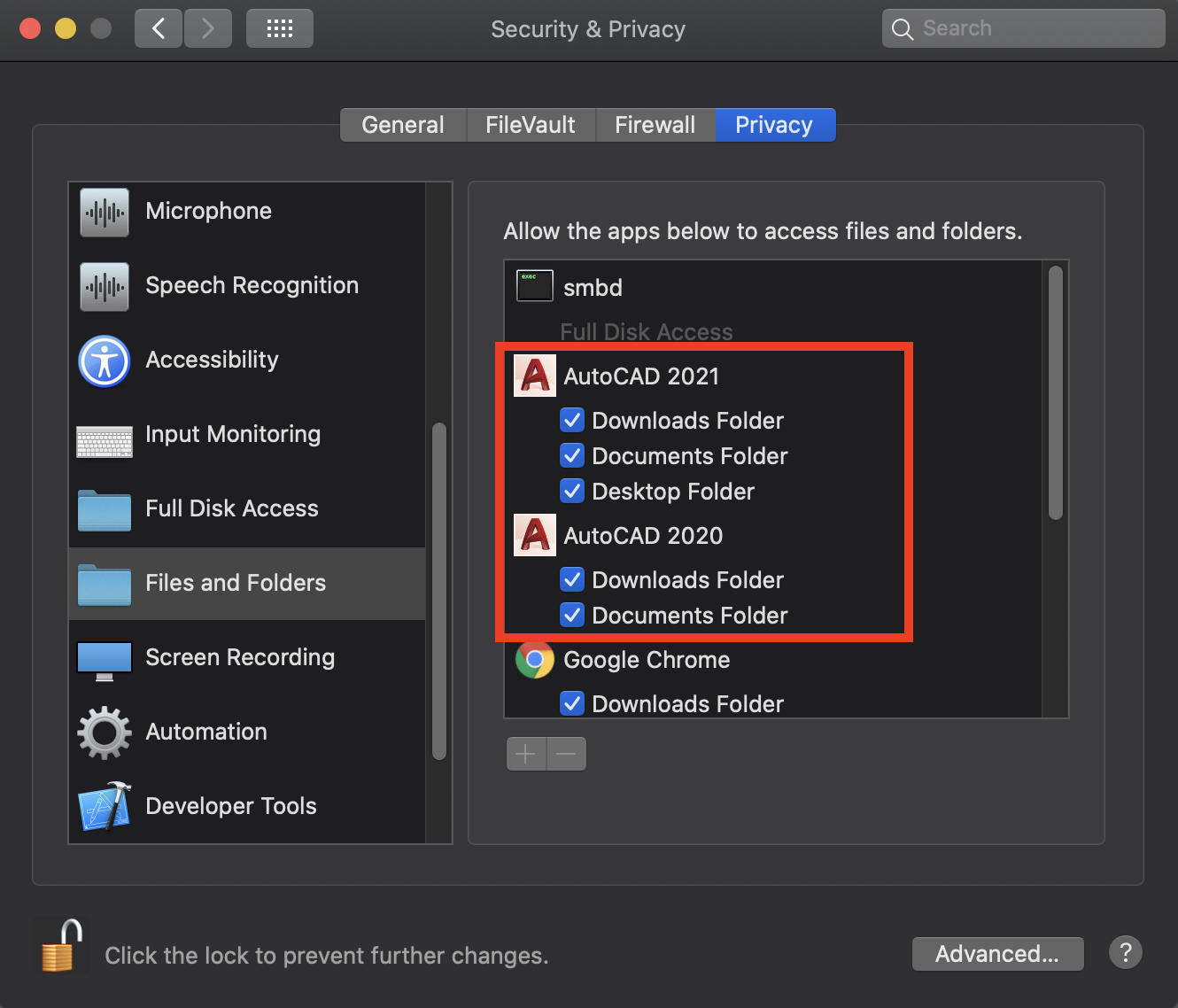The height and width of the screenshot is (1008, 1178).
Task: Click the Search input field
Action: tap(1024, 28)
